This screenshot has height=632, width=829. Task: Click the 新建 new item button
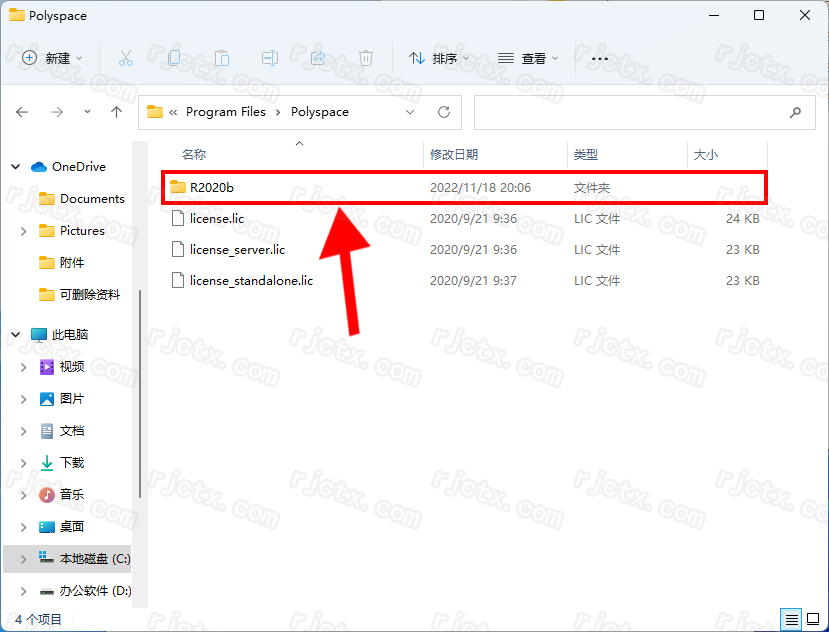tap(52, 58)
